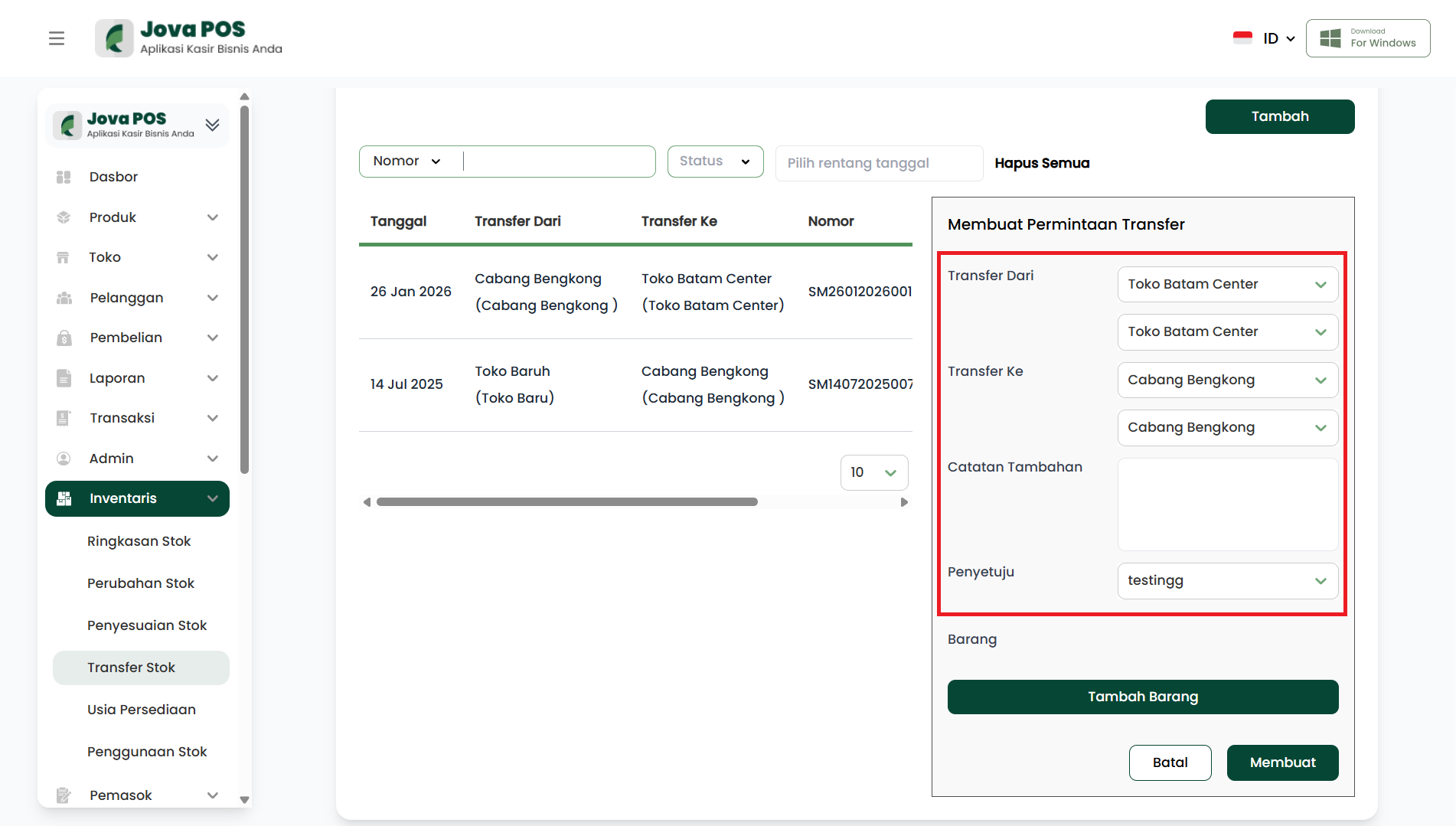Go to Penyesuaian Stok page

click(x=147, y=625)
